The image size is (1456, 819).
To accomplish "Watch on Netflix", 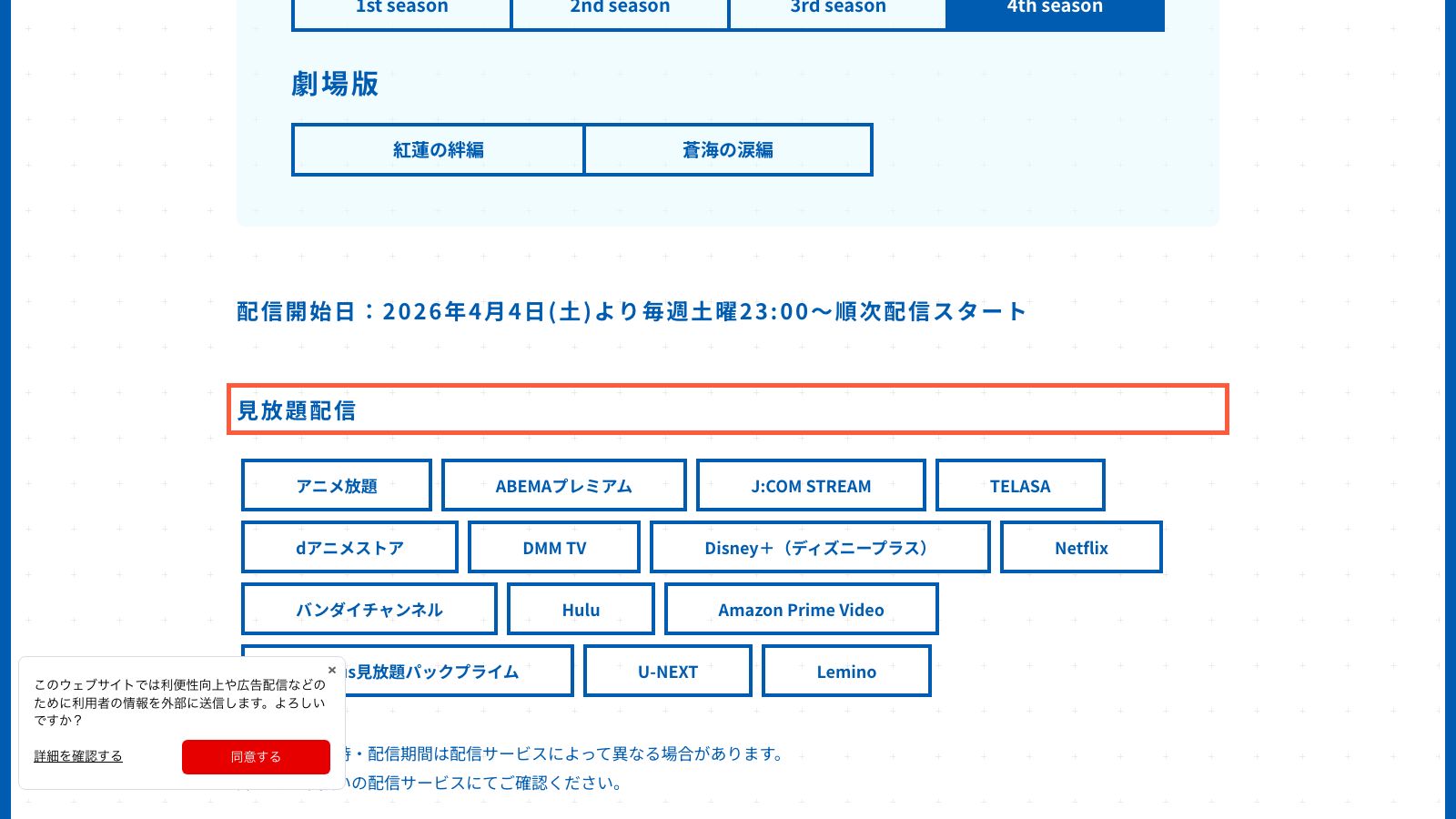I will [1081, 547].
